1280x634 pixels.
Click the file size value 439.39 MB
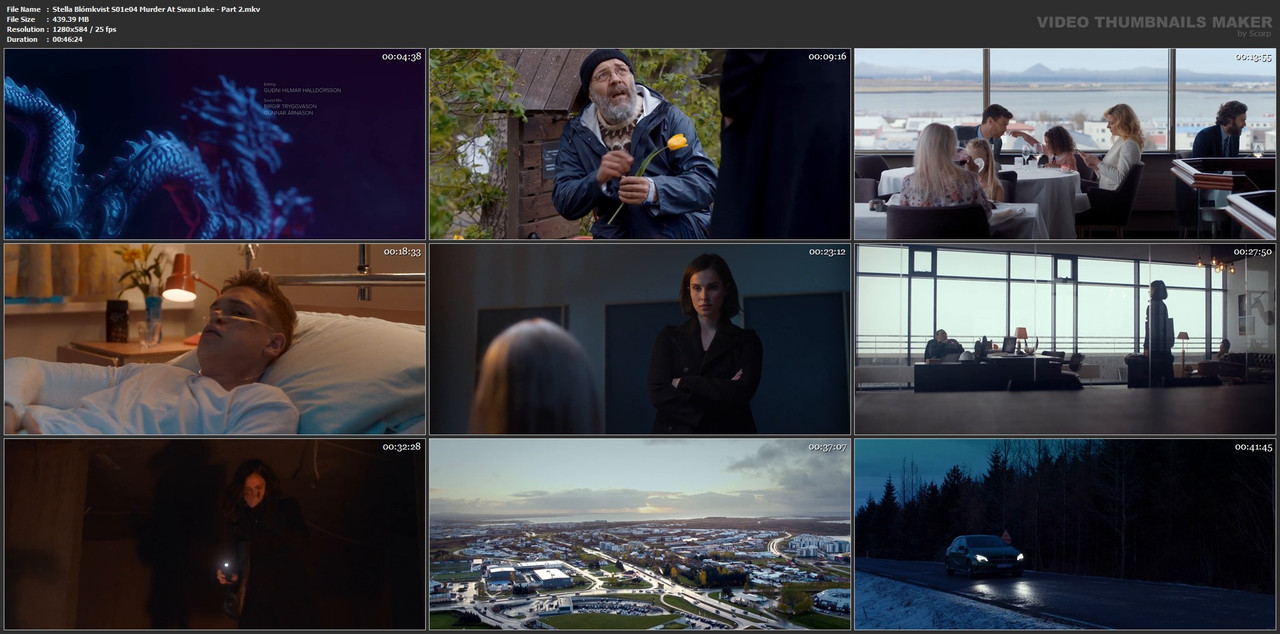73,19
